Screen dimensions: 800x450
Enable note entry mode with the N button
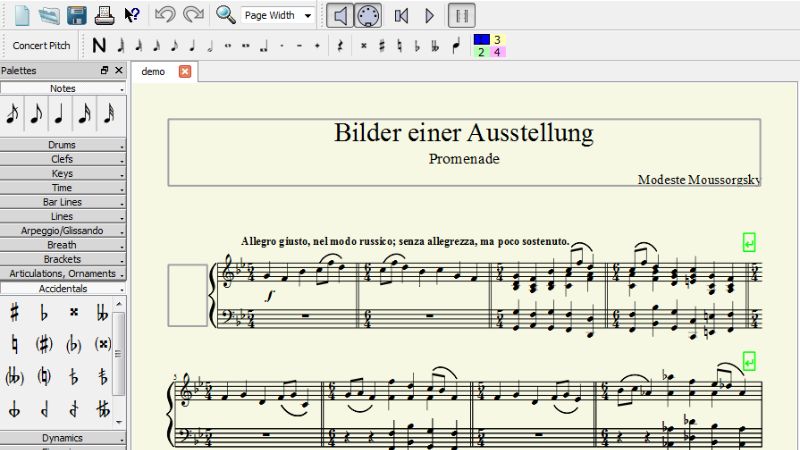(x=99, y=45)
